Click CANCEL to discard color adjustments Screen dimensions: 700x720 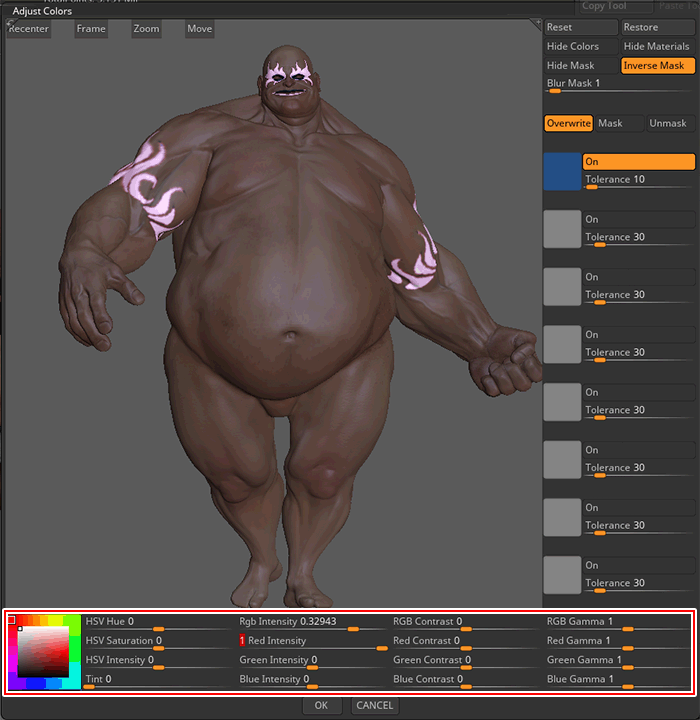click(375, 706)
